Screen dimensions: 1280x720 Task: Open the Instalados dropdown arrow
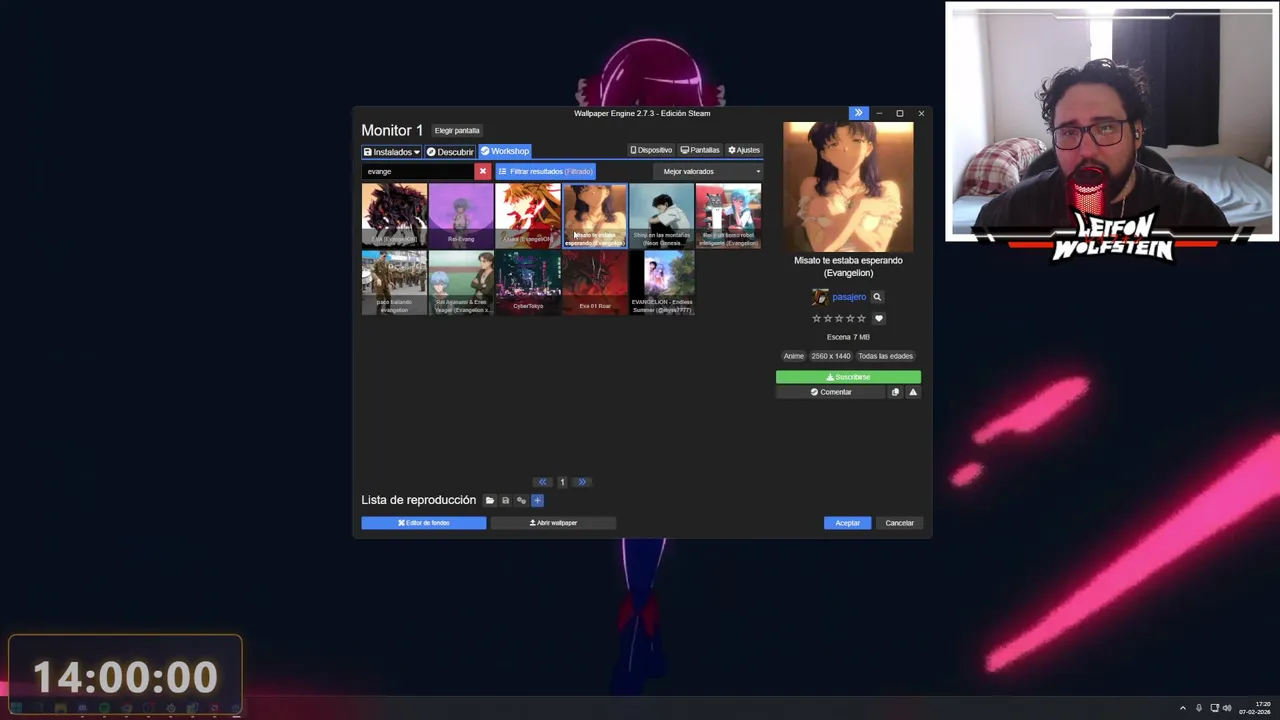[416, 152]
